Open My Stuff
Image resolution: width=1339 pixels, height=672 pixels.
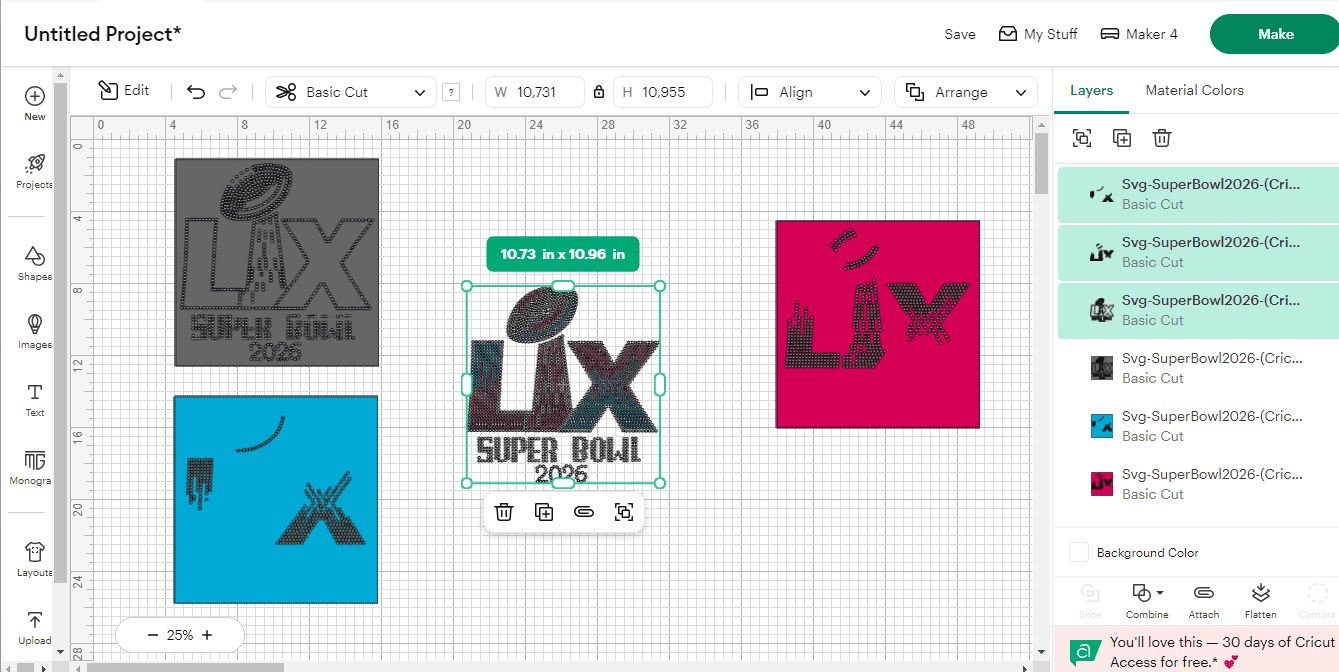pos(1038,34)
